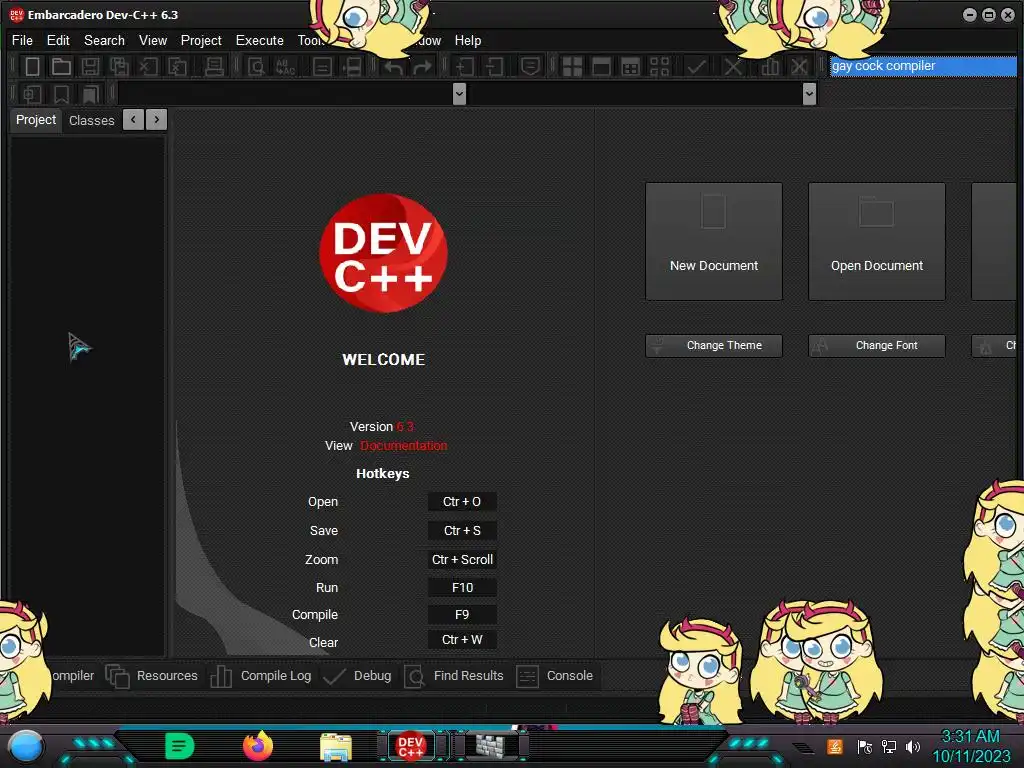The width and height of the screenshot is (1024, 768).
Task: Switch to the Project sidebar tab
Action: (x=36, y=120)
